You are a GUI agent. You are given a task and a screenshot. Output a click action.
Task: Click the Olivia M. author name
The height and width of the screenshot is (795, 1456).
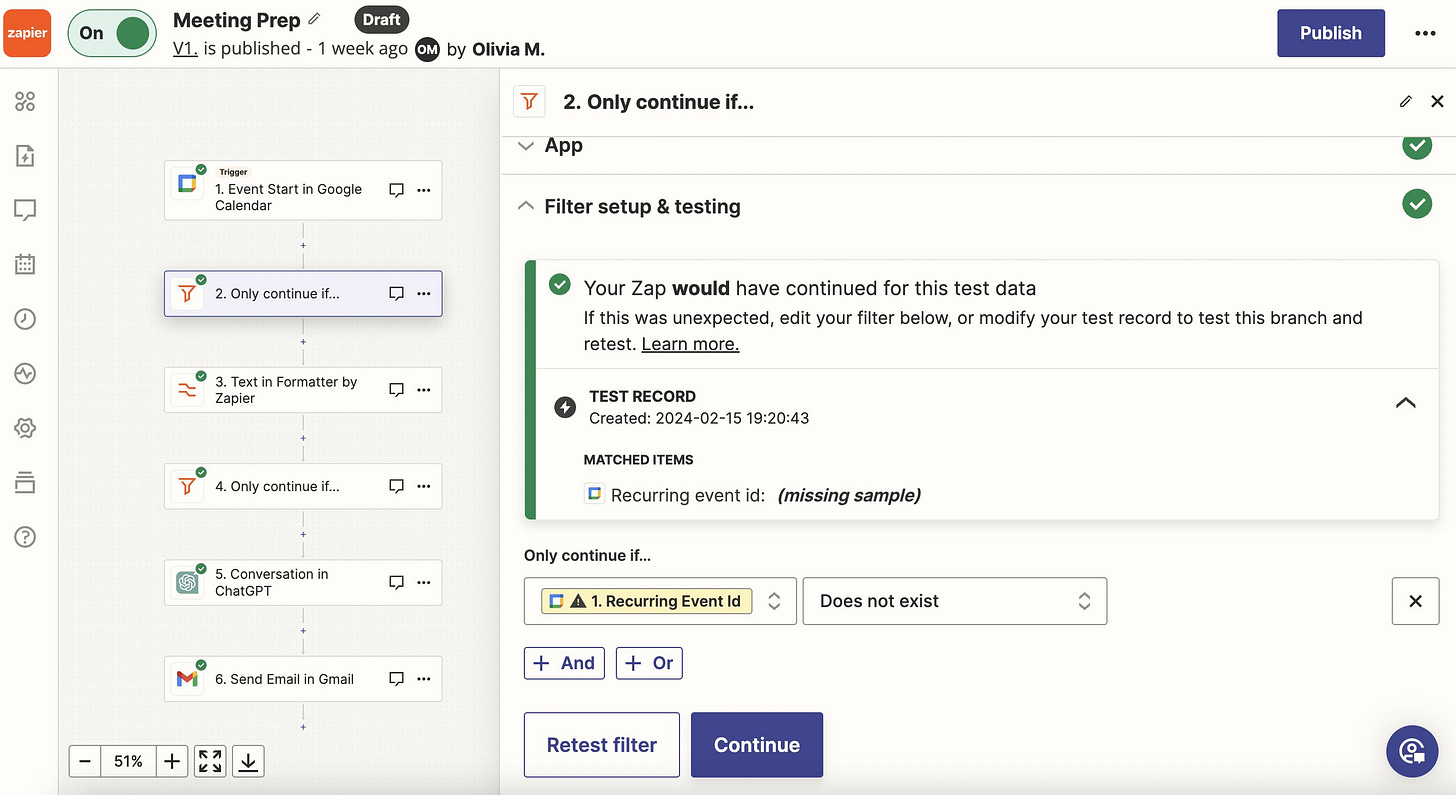point(508,49)
